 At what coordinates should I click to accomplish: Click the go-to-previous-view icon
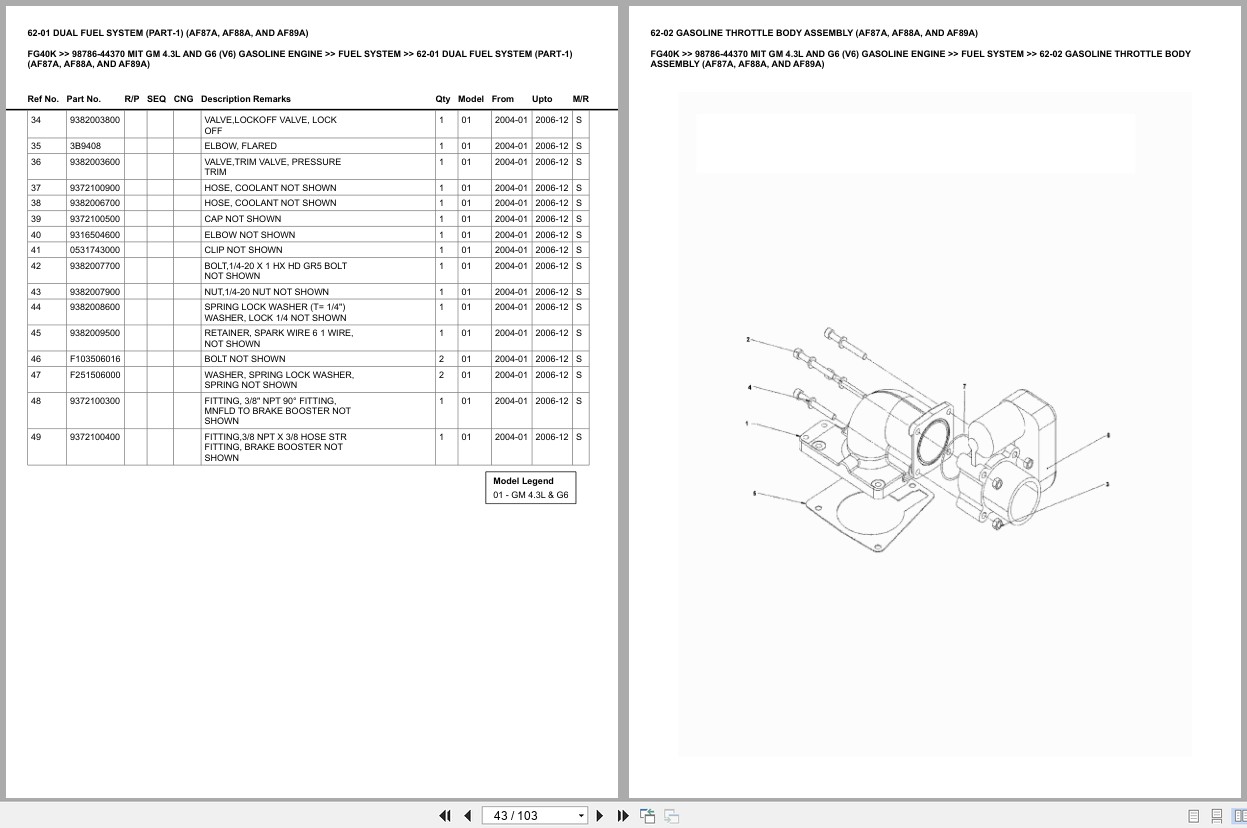tap(647, 816)
